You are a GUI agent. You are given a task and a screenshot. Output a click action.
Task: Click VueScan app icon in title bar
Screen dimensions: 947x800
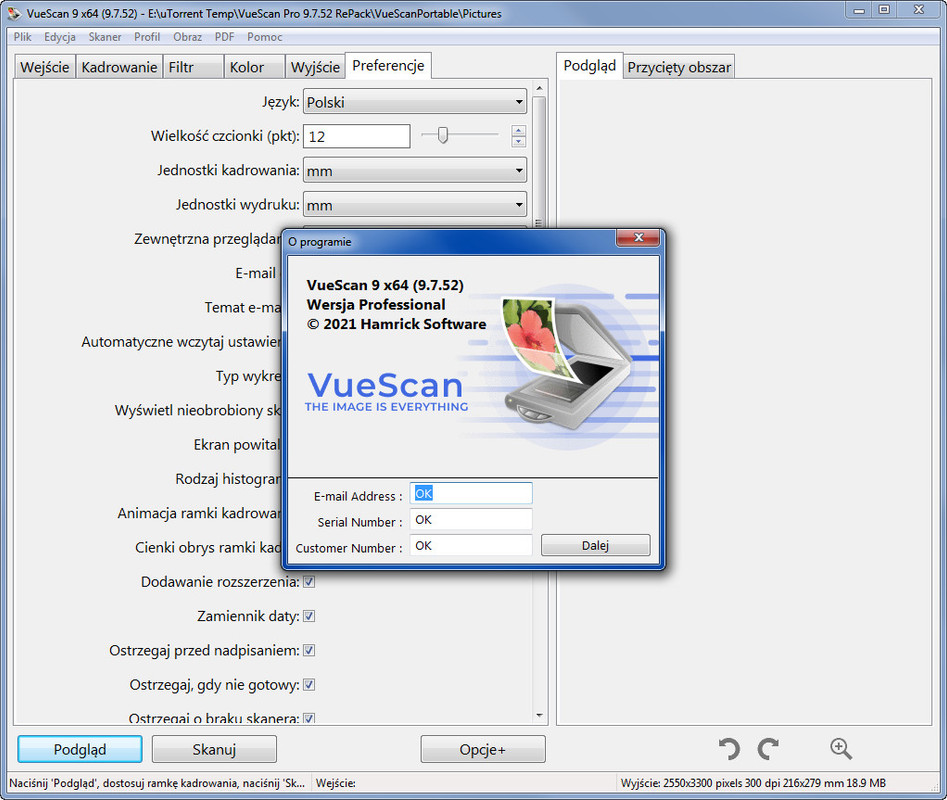[x=13, y=13]
